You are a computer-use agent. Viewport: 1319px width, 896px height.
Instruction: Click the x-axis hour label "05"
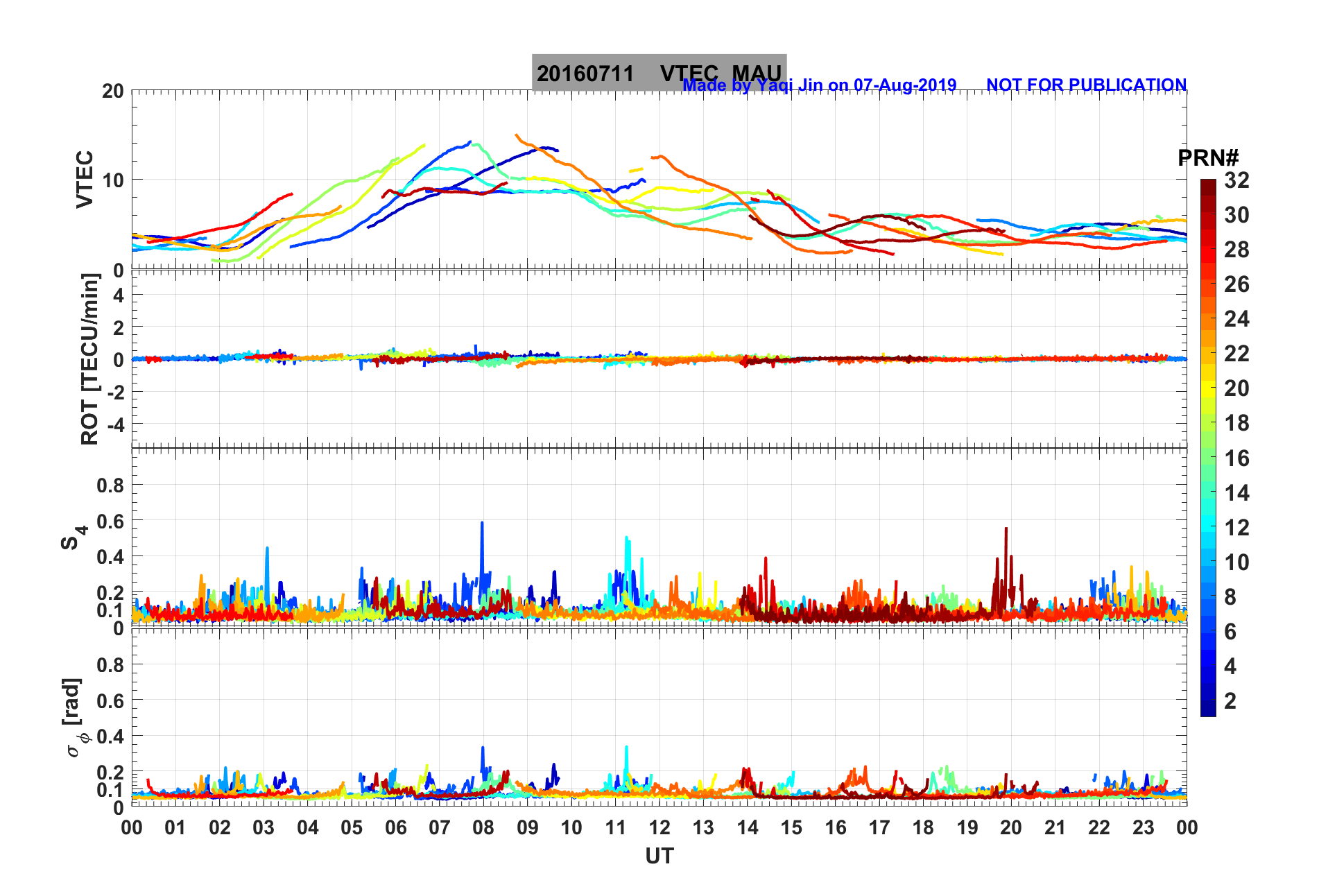pos(352,827)
